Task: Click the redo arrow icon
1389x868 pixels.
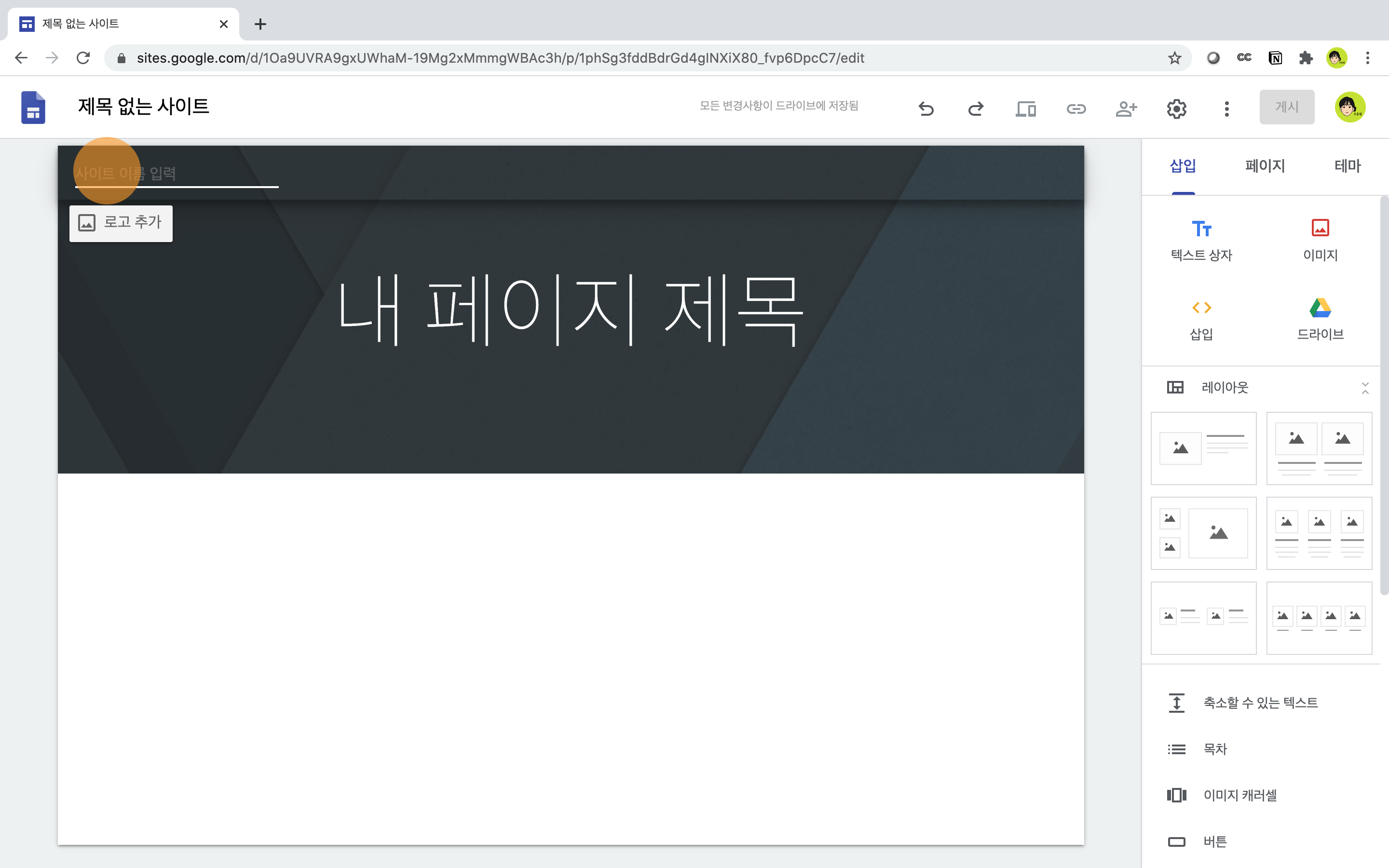Action: point(976,108)
